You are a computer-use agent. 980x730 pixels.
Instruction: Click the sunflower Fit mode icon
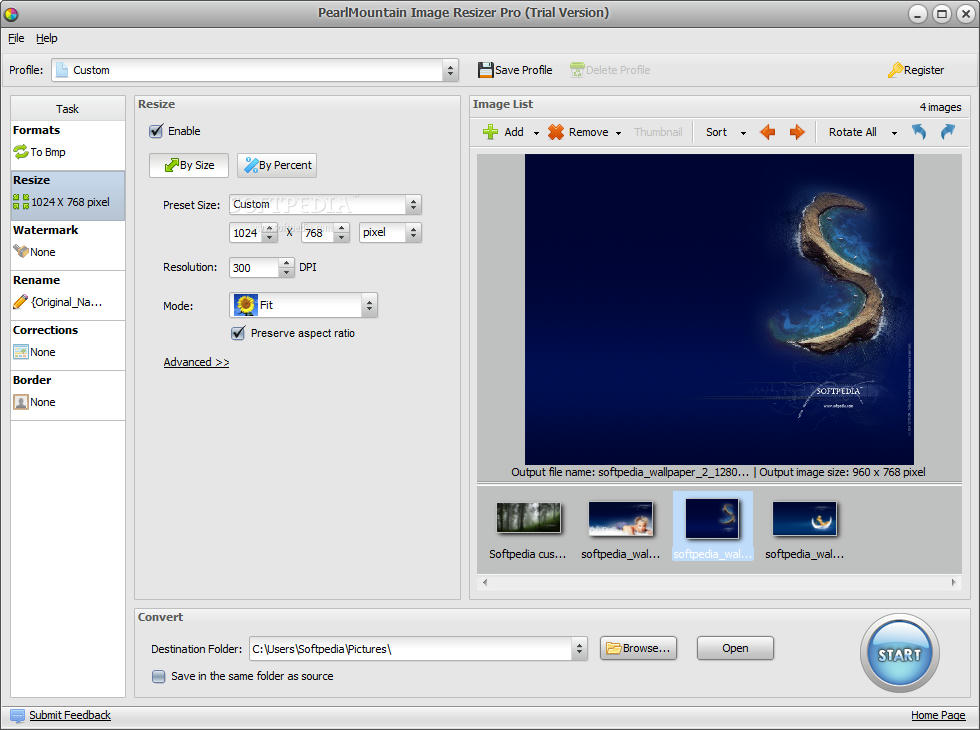point(246,305)
